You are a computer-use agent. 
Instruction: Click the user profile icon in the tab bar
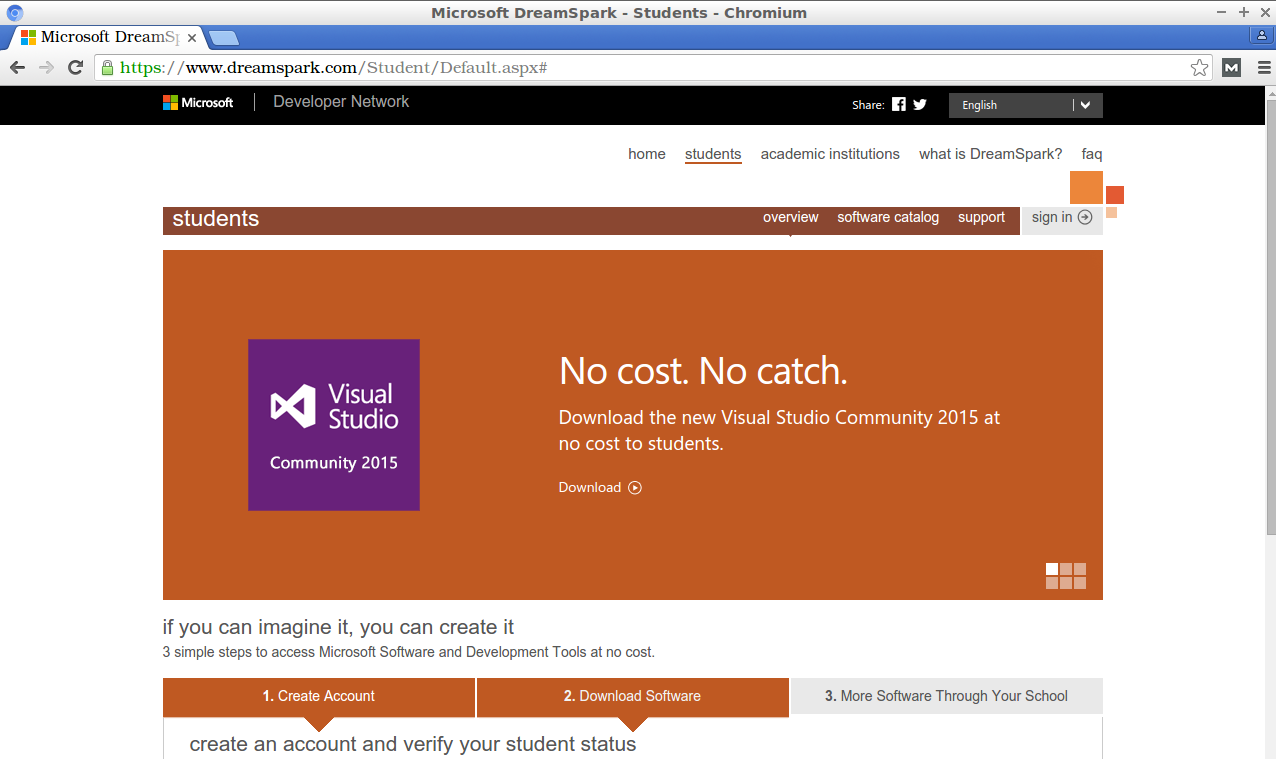pyautogui.click(x=1262, y=36)
